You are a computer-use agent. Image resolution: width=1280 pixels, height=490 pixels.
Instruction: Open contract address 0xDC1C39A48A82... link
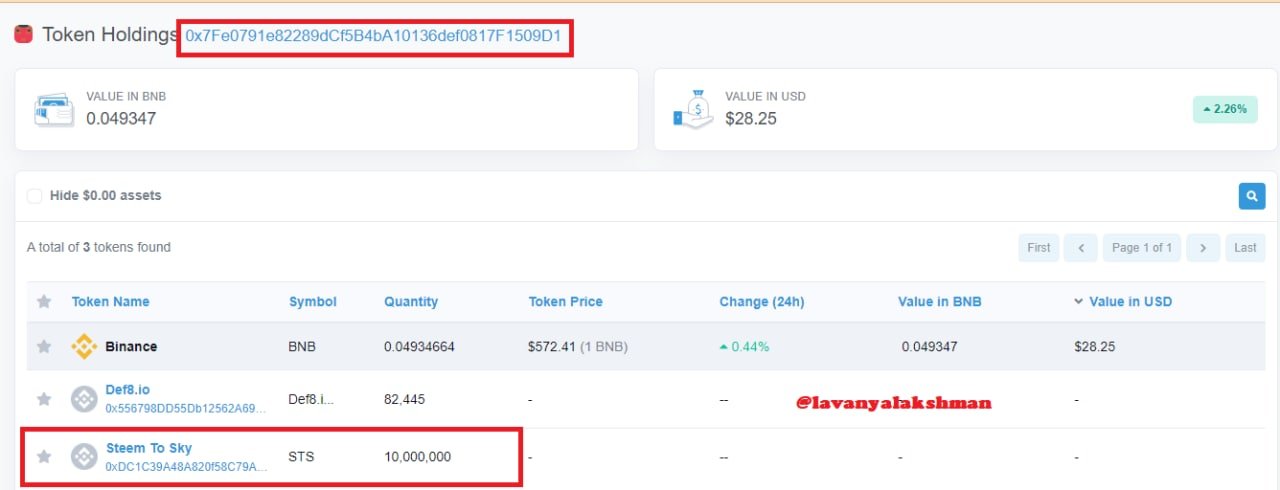[x=186, y=466]
